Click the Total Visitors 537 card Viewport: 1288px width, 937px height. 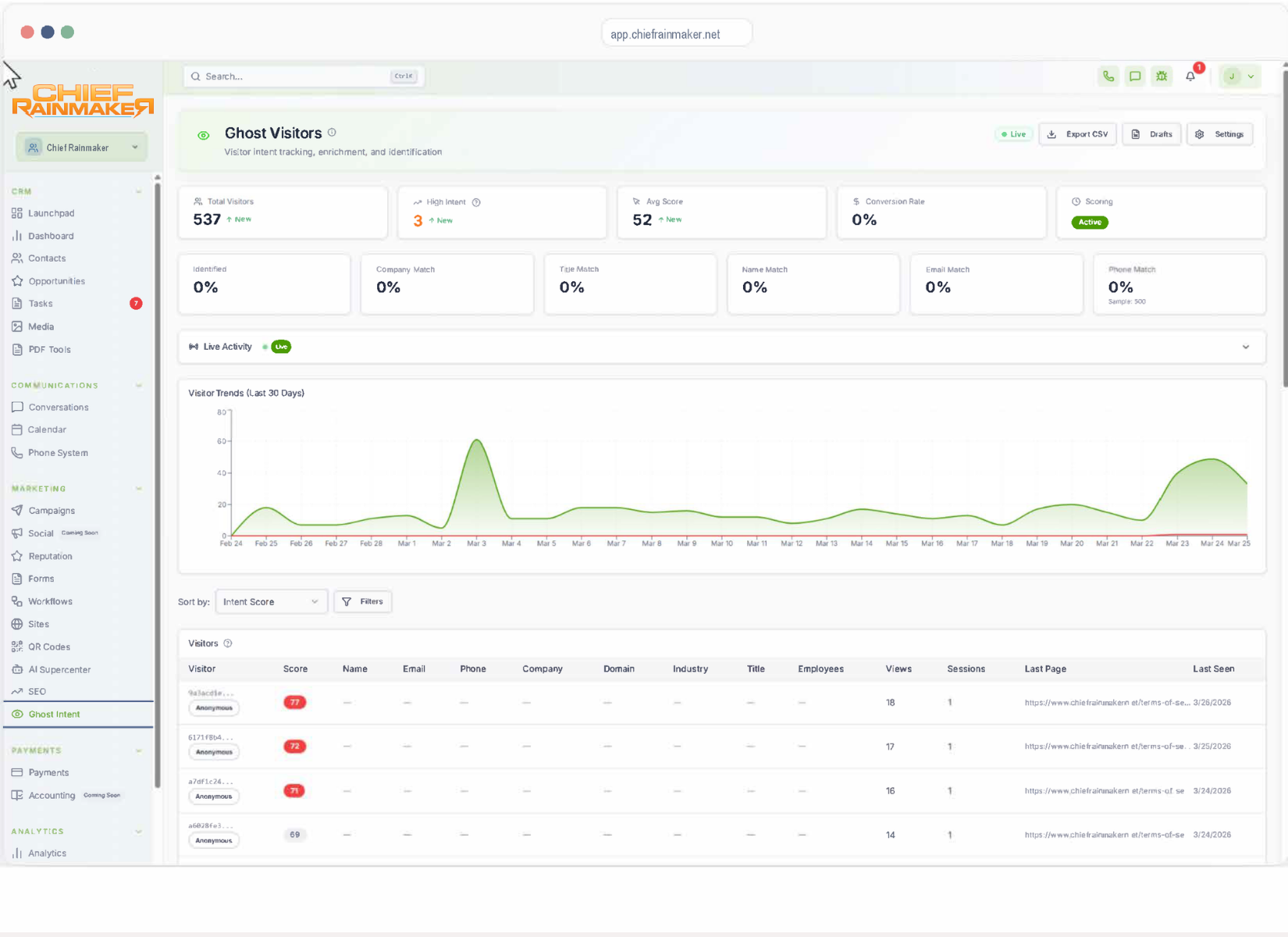click(x=283, y=212)
